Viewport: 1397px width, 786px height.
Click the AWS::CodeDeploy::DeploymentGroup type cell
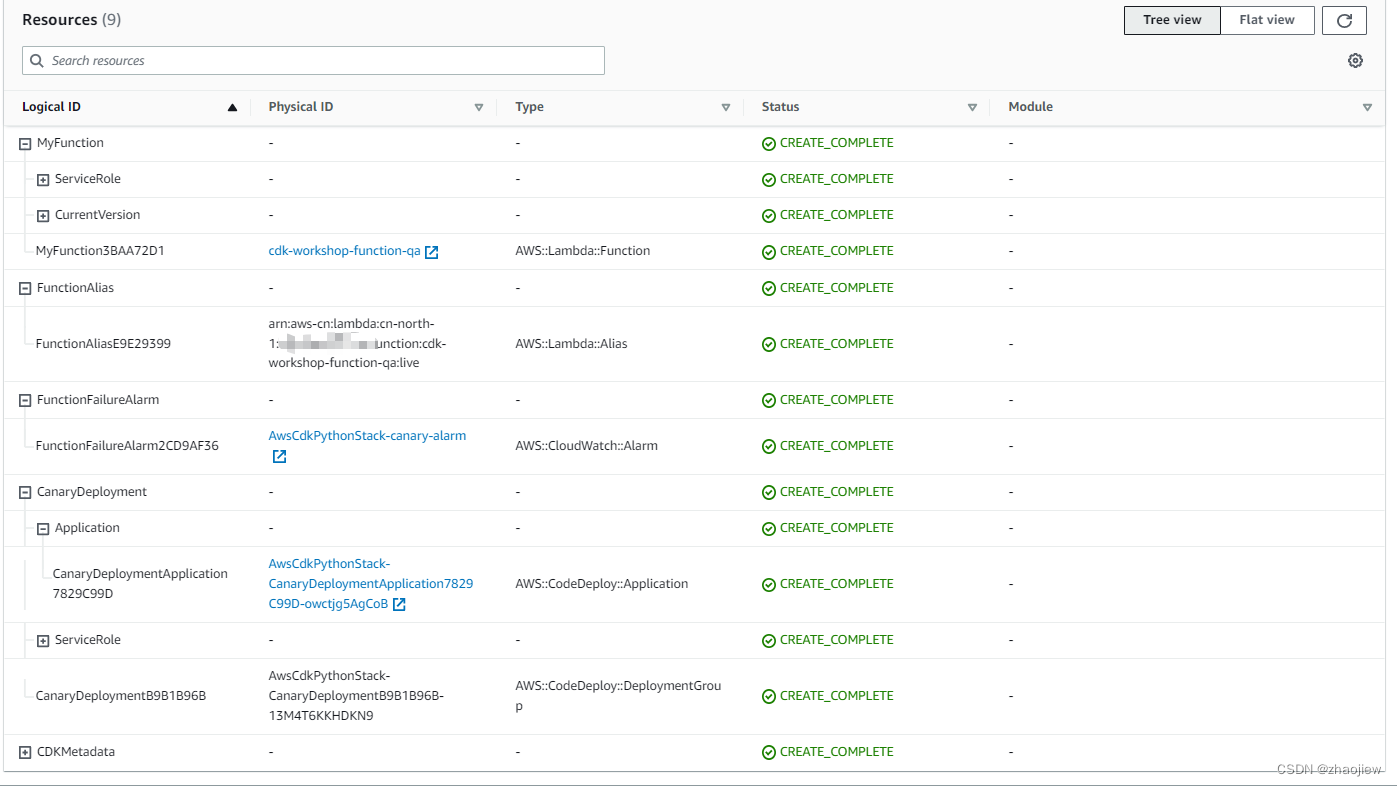[x=618, y=696]
